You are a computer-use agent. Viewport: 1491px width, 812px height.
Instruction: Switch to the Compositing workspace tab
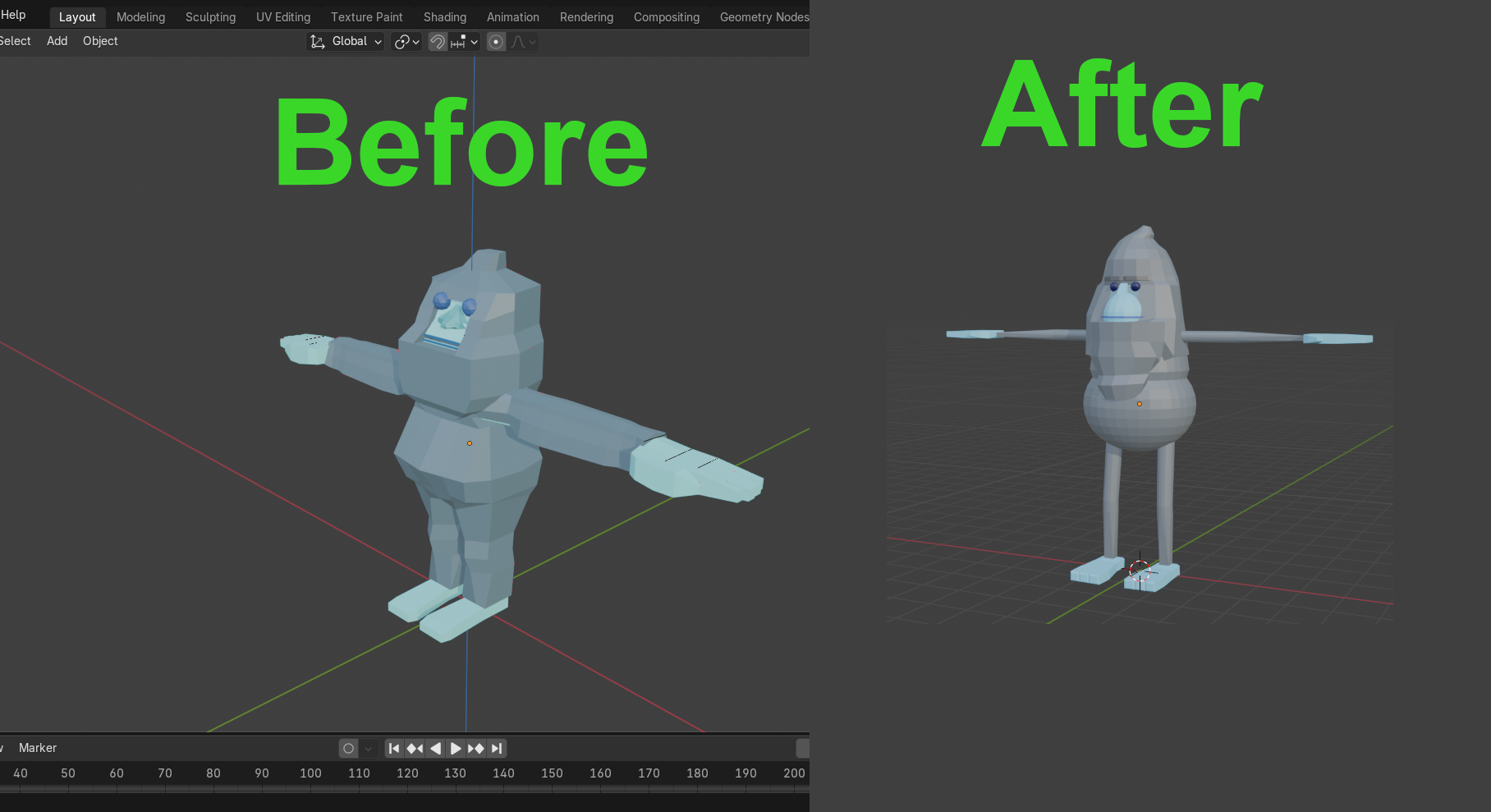pyautogui.click(x=667, y=17)
